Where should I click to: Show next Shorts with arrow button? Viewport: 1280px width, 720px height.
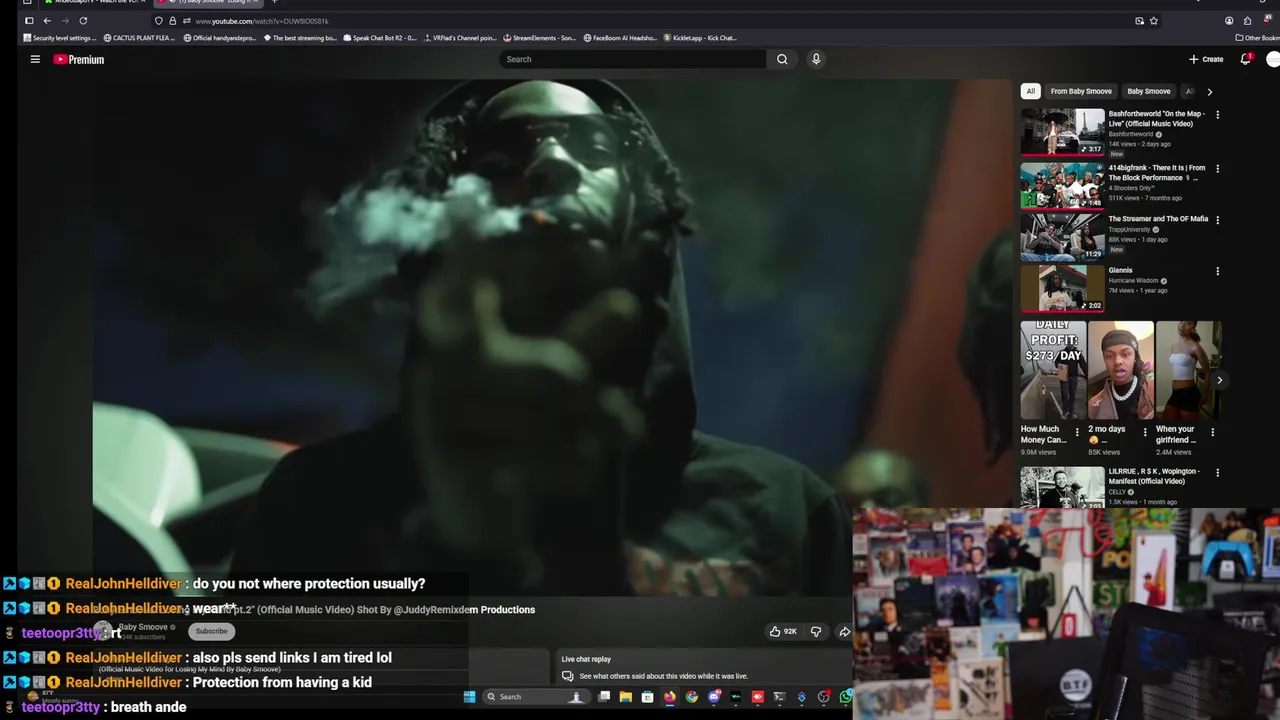1219,380
